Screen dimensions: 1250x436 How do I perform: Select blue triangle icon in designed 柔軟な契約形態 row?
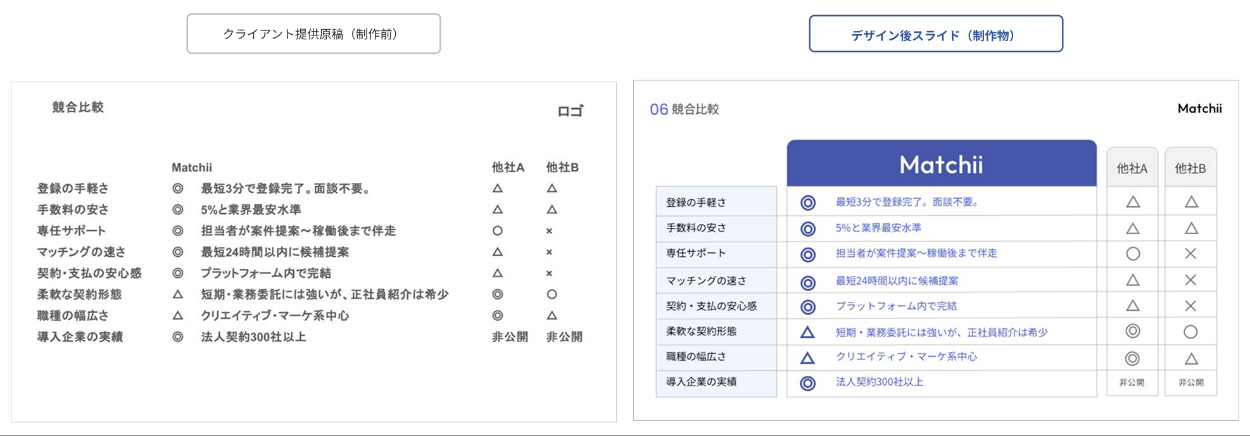pyautogui.click(x=808, y=332)
